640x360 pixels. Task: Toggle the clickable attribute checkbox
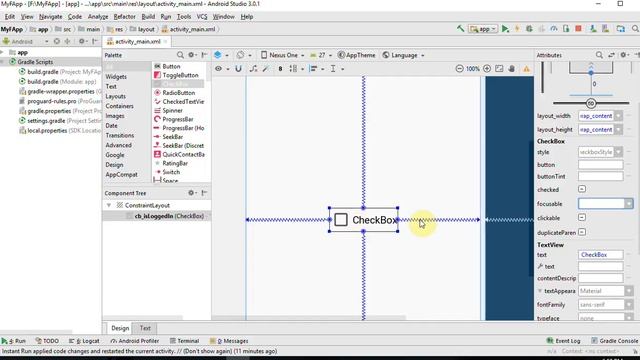pos(582,218)
